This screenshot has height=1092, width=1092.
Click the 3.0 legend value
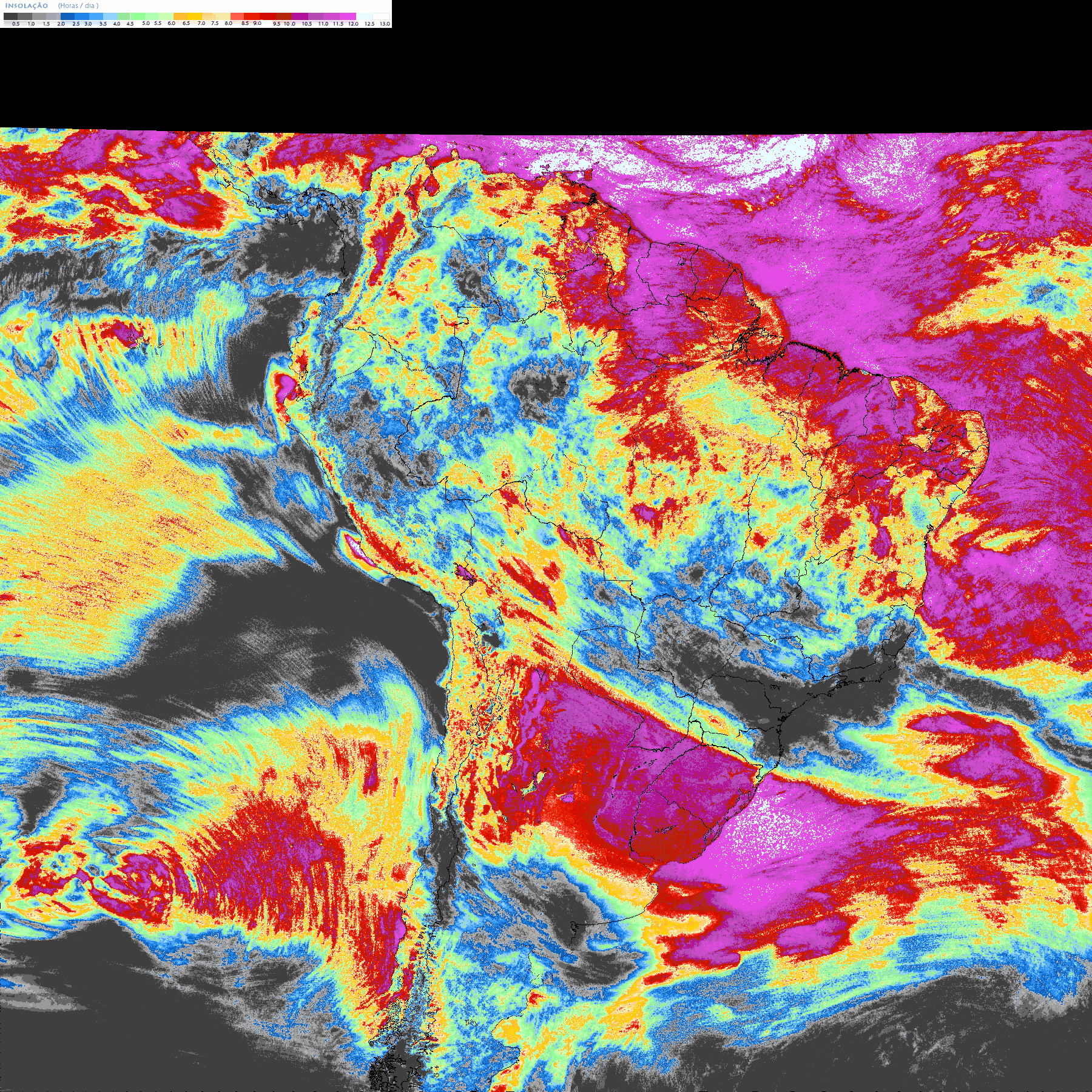tap(88, 24)
